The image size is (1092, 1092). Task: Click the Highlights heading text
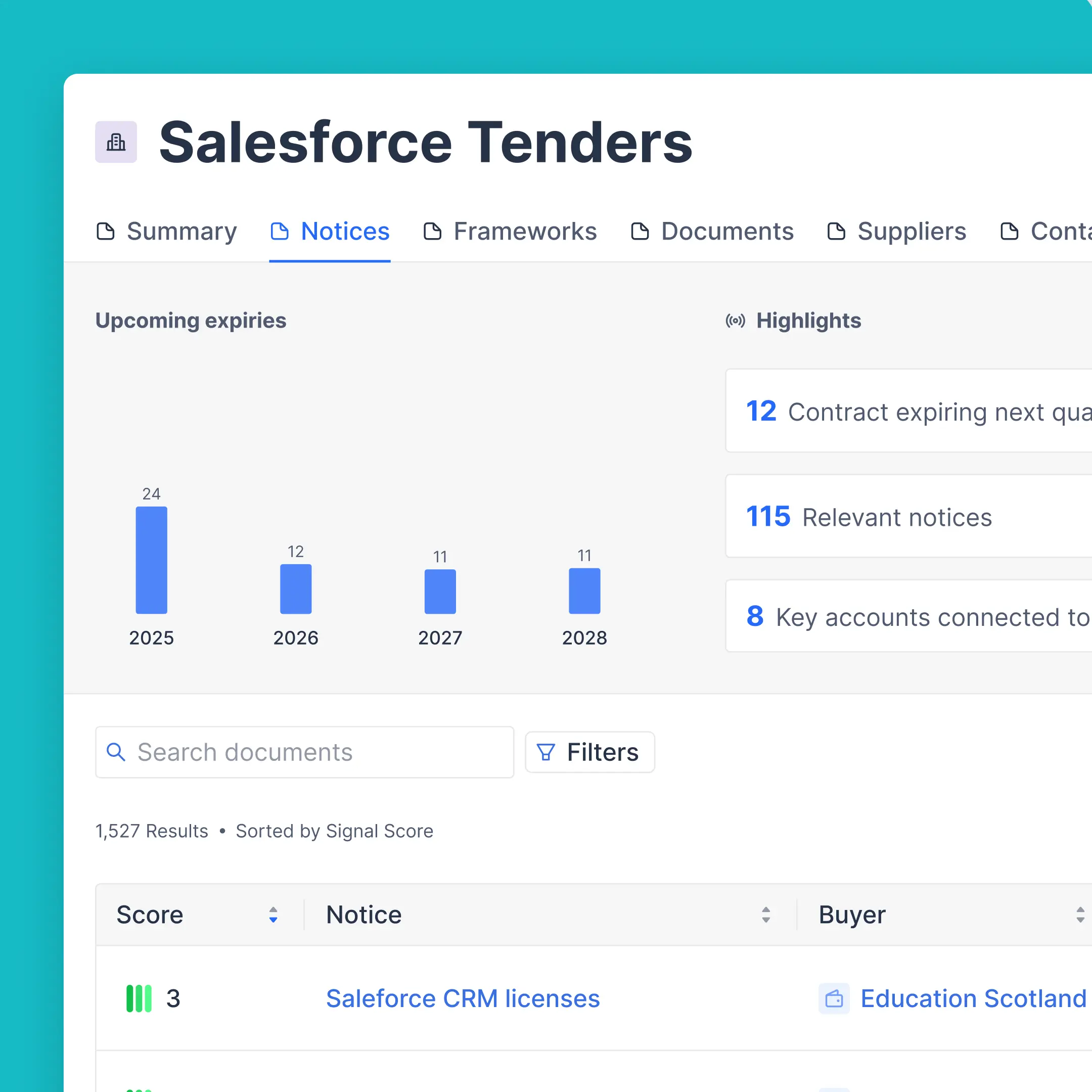coord(809,321)
